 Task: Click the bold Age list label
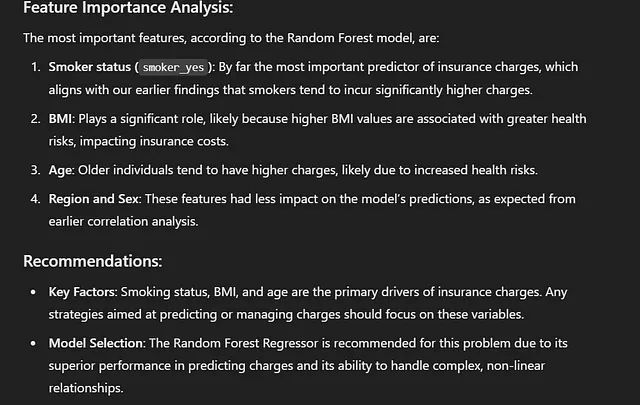click(x=60, y=170)
